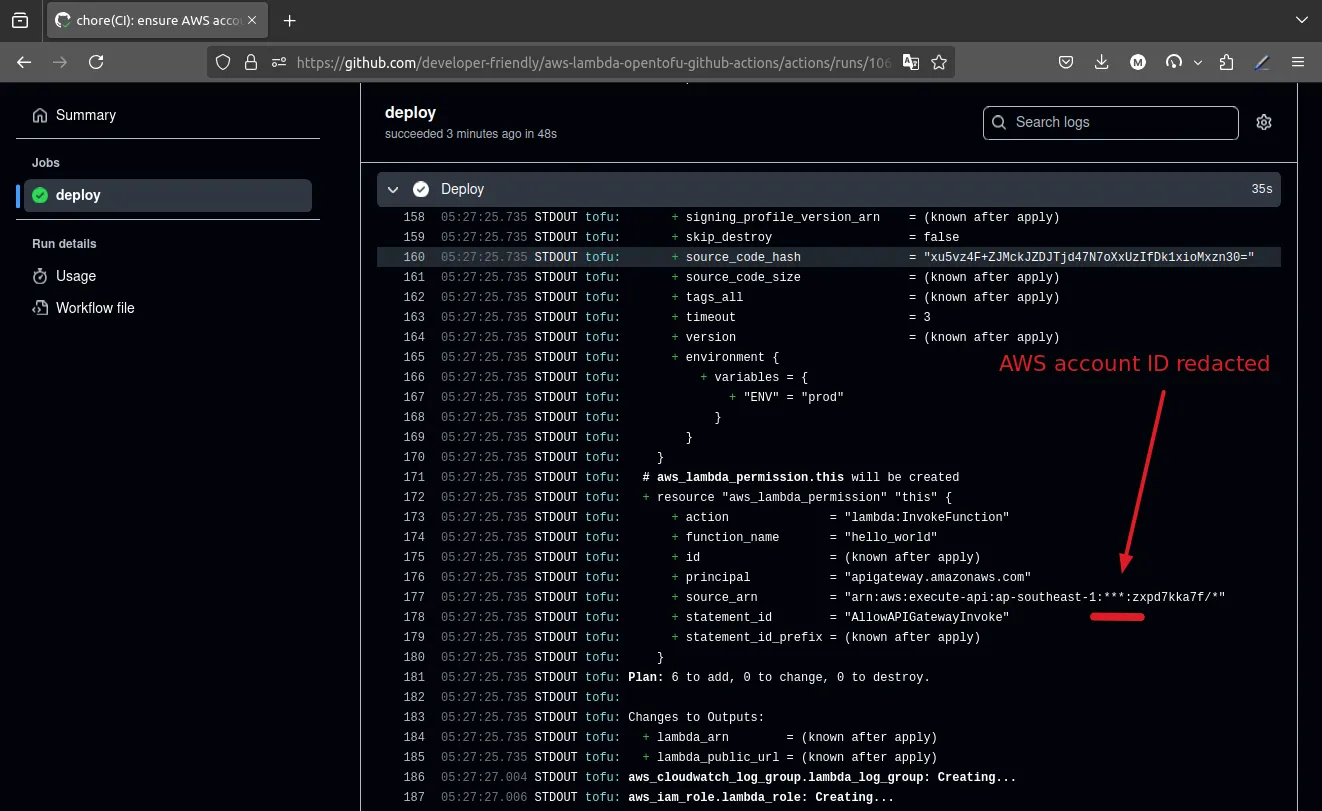Open the Workflow file link
Screen dimensions: 1322x811
click(95, 308)
